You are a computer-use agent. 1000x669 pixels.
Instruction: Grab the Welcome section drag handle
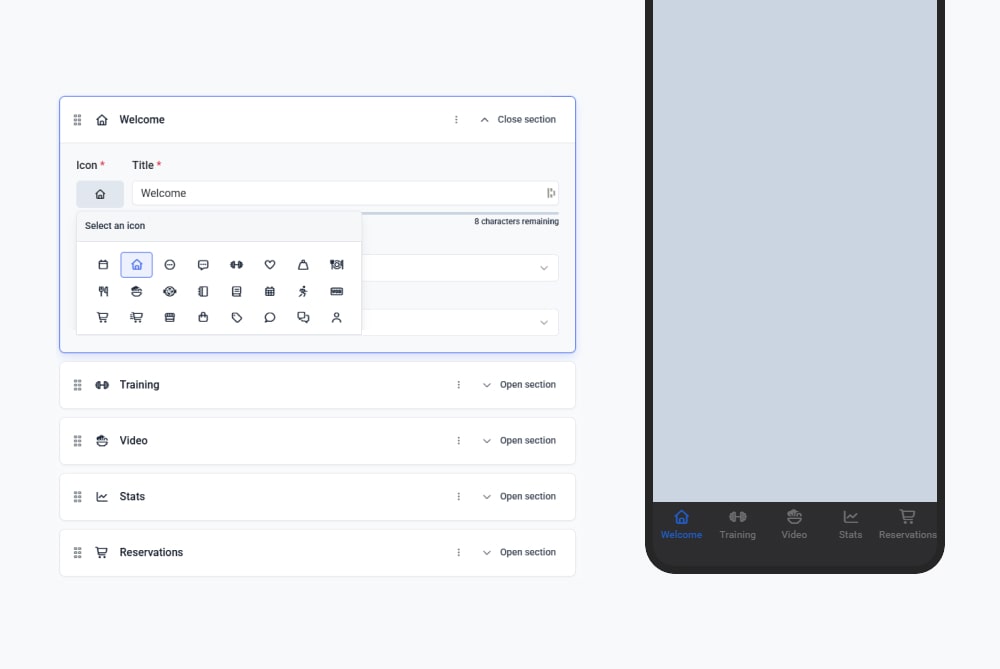(77, 120)
